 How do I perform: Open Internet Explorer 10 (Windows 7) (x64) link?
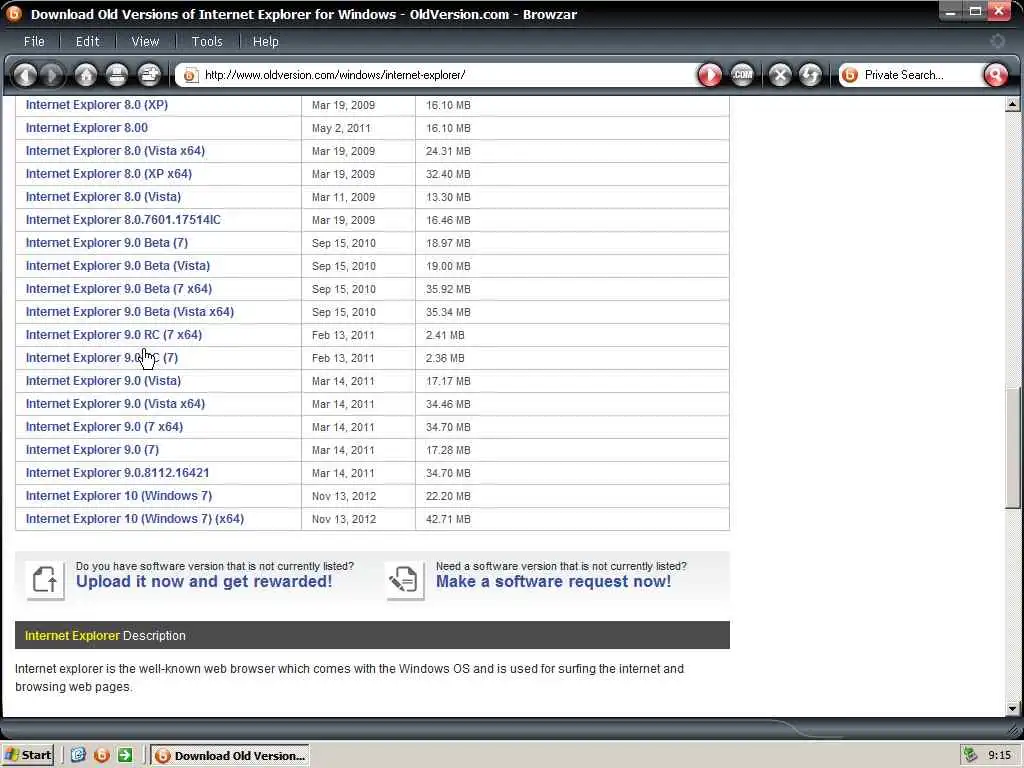tap(135, 519)
